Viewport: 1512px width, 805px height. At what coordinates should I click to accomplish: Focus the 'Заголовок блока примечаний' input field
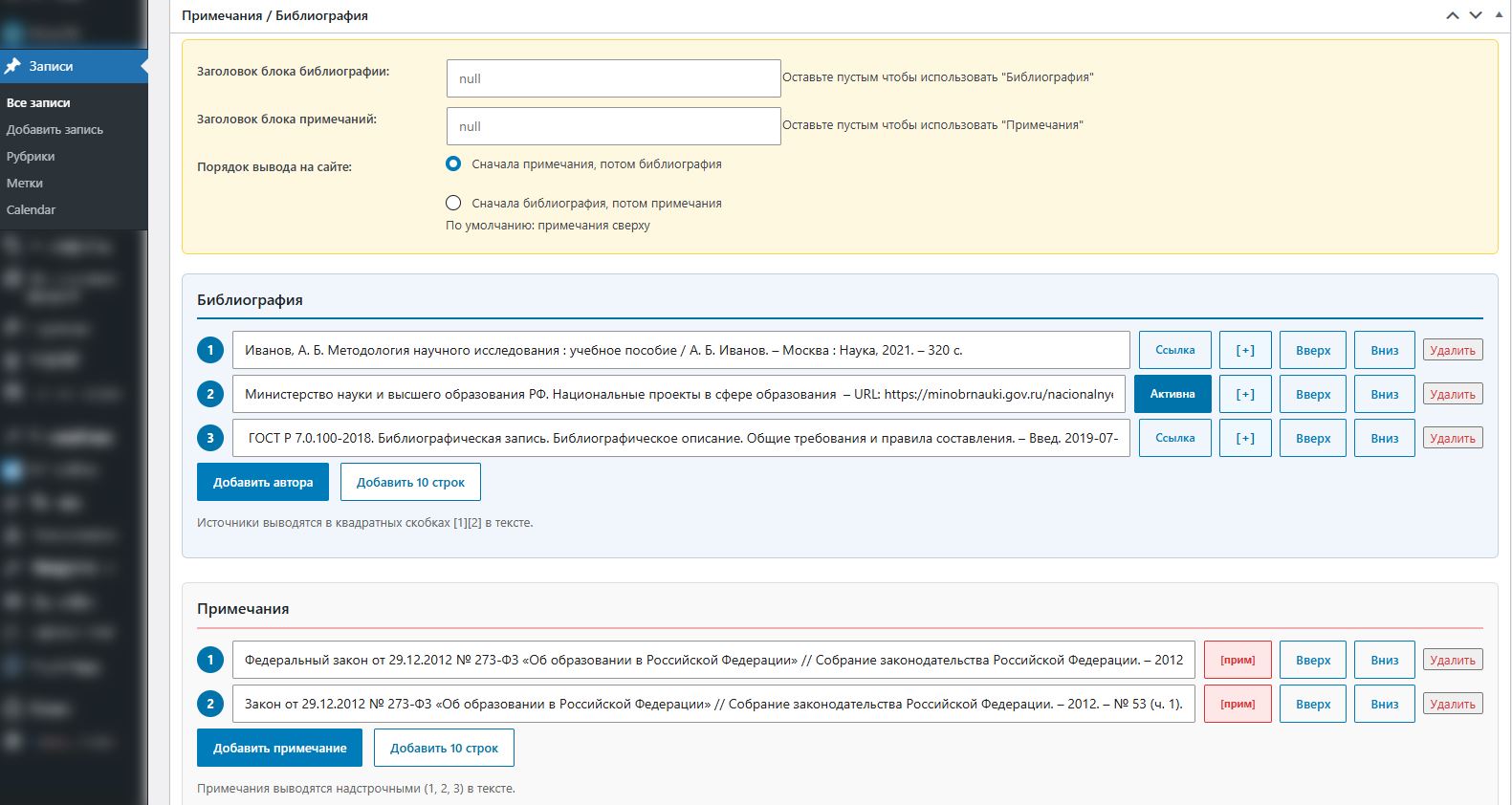613,126
